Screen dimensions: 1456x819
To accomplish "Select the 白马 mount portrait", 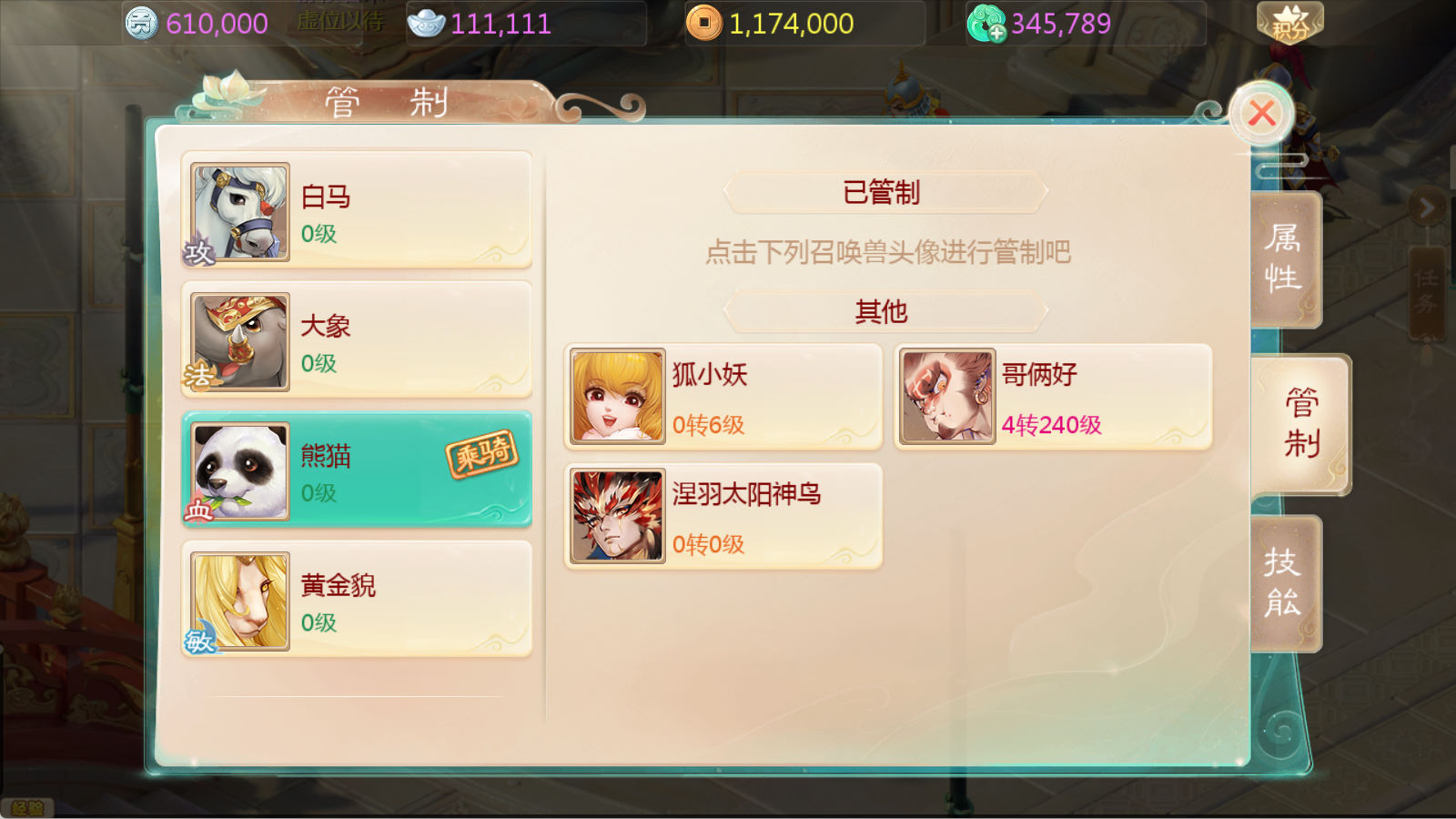I will click(240, 213).
